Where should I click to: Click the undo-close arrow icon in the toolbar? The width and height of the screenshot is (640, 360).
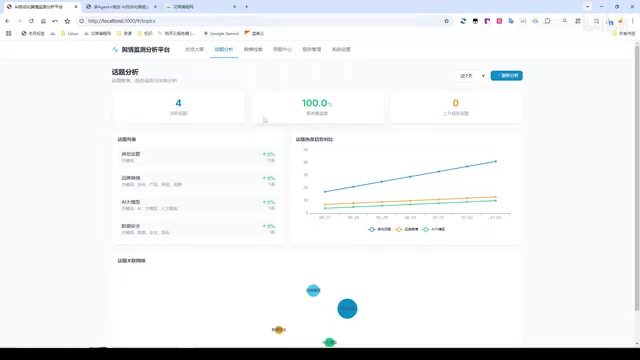[55, 21]
